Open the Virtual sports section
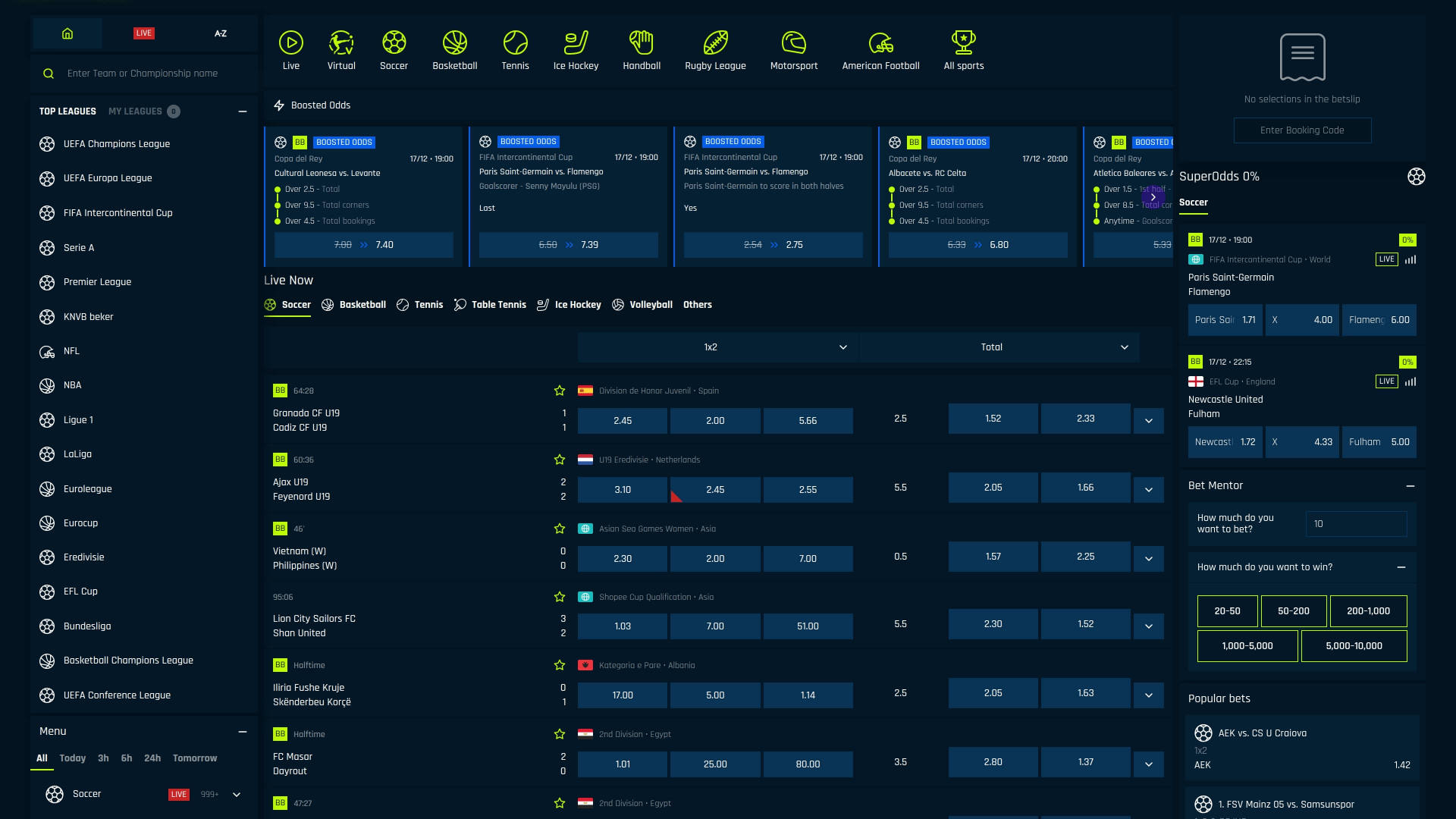This screenshot has width=1456, height=819. coord(340,49)
